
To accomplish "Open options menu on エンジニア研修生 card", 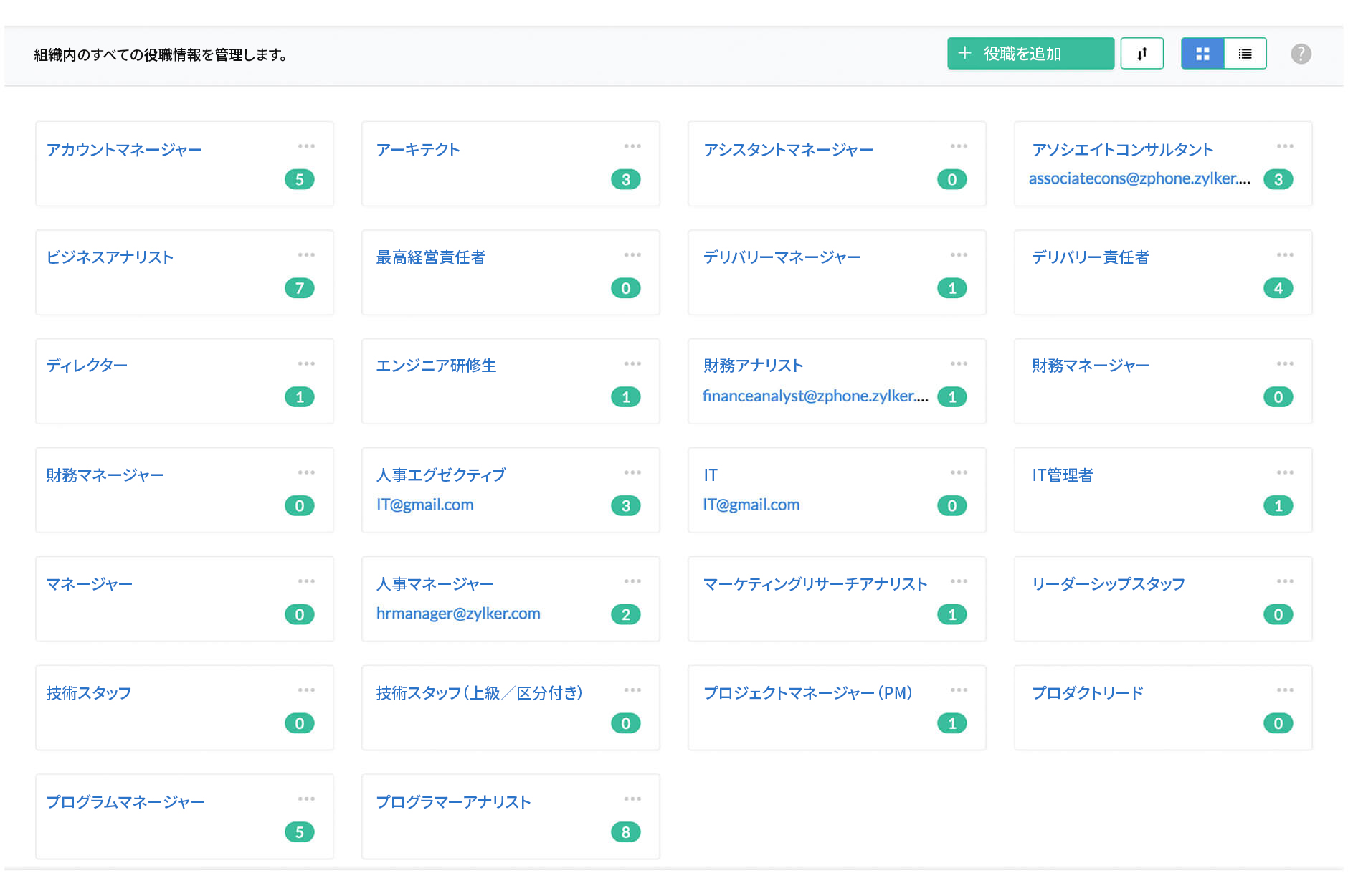I will (x=633, y=364).
